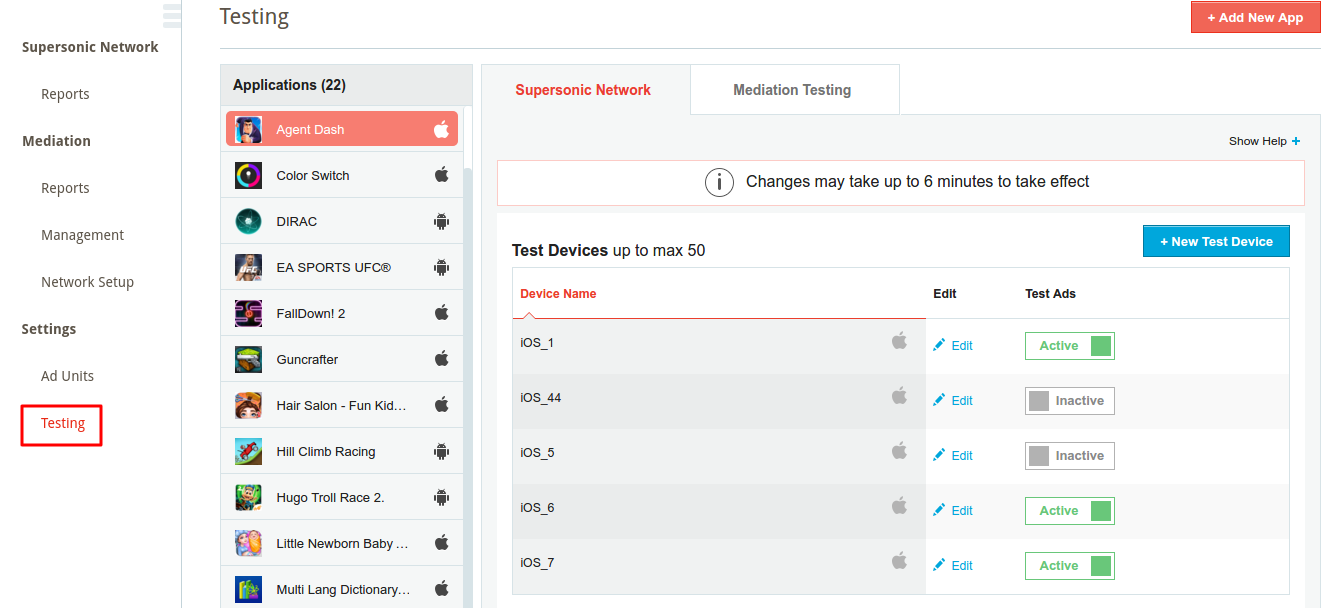1334x608 pixels.
Task: Switch to the Mediation Testing tab
Action: [792, 90]
